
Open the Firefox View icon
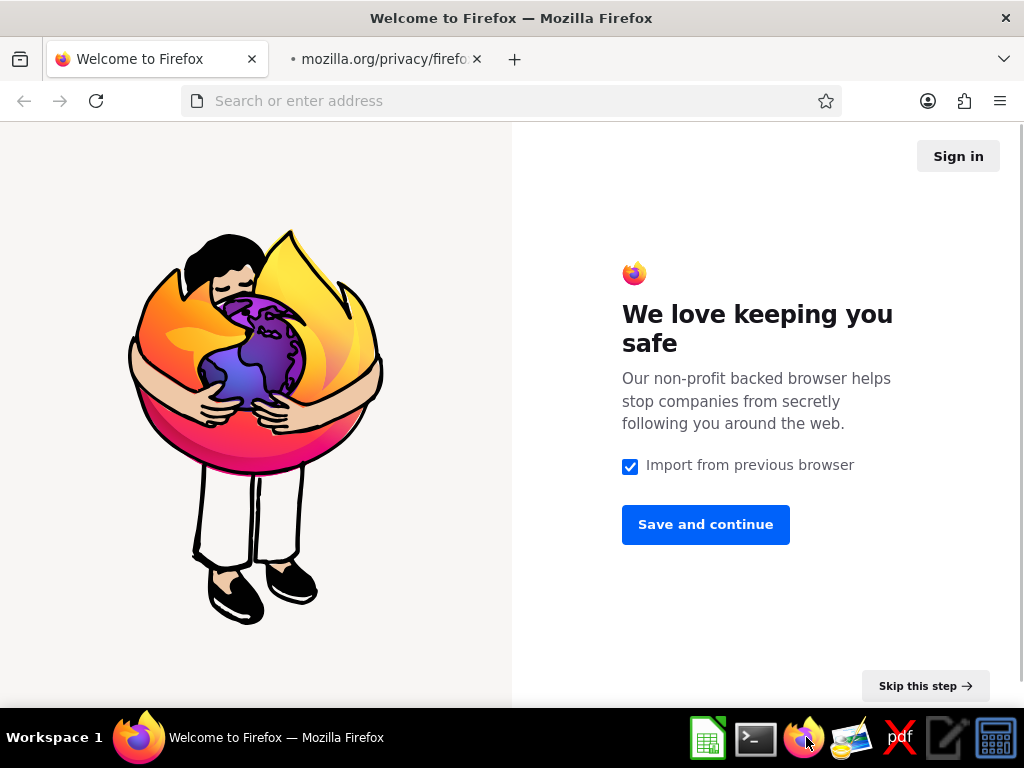[x=20, y=59]
